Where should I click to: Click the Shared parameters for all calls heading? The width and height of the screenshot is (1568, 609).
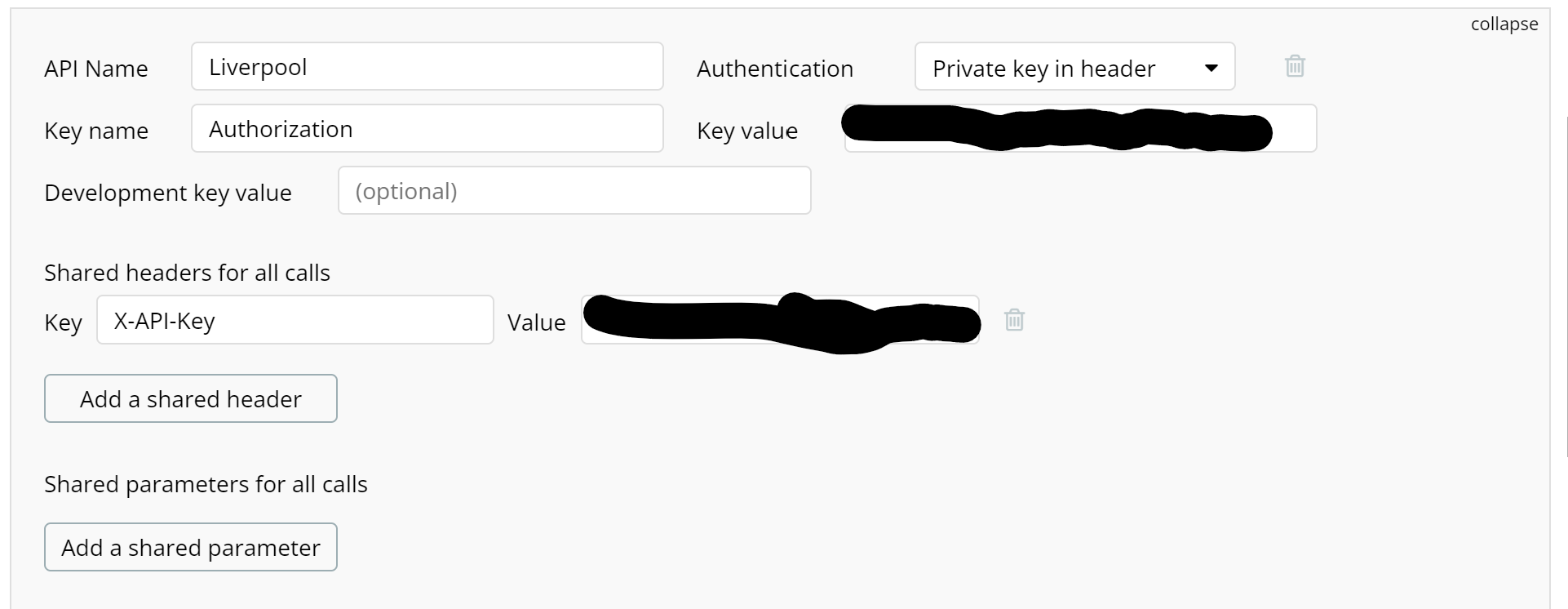[x=206, y=484]
